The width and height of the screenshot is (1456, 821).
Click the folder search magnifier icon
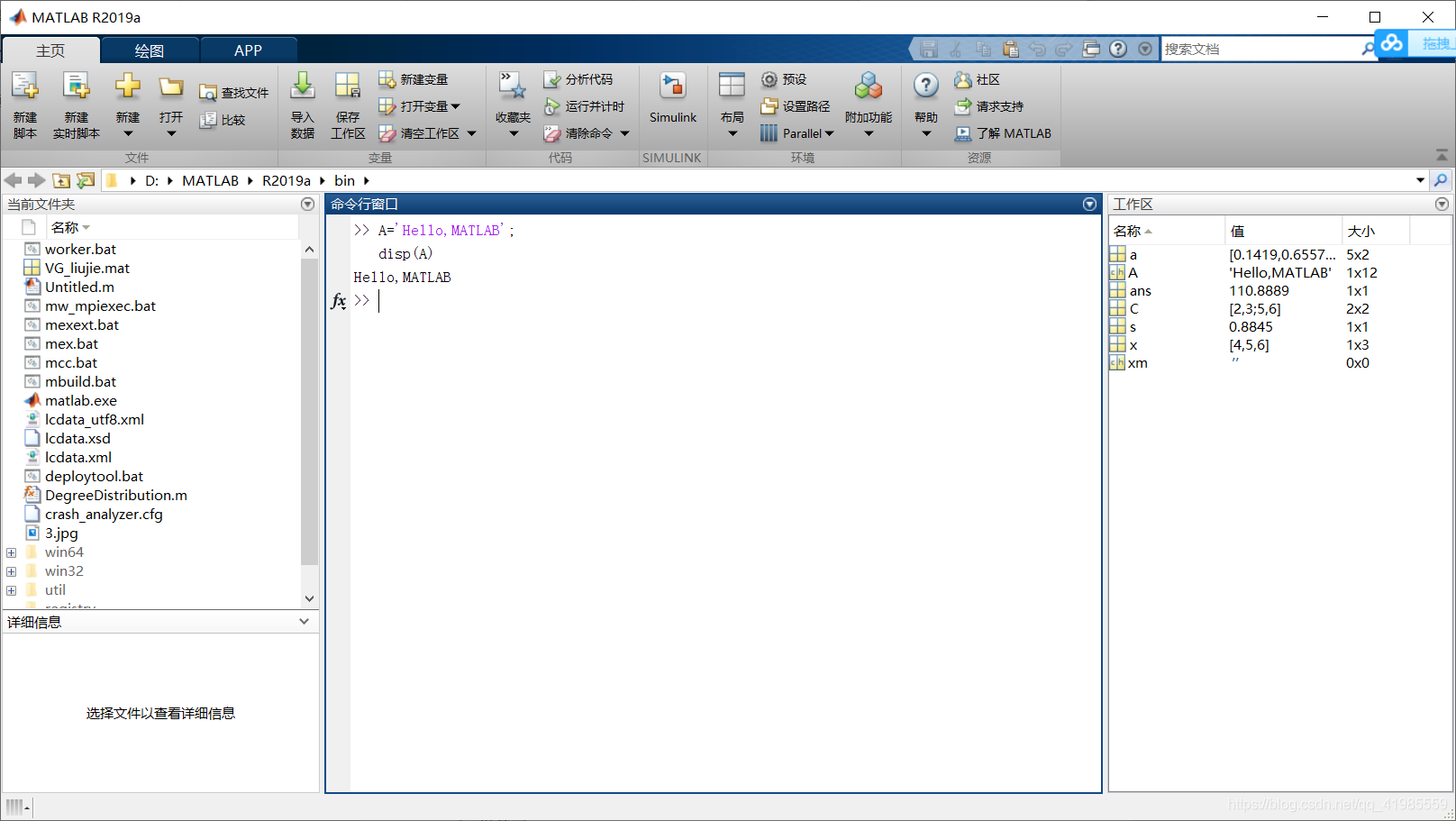pos(1441,180)
